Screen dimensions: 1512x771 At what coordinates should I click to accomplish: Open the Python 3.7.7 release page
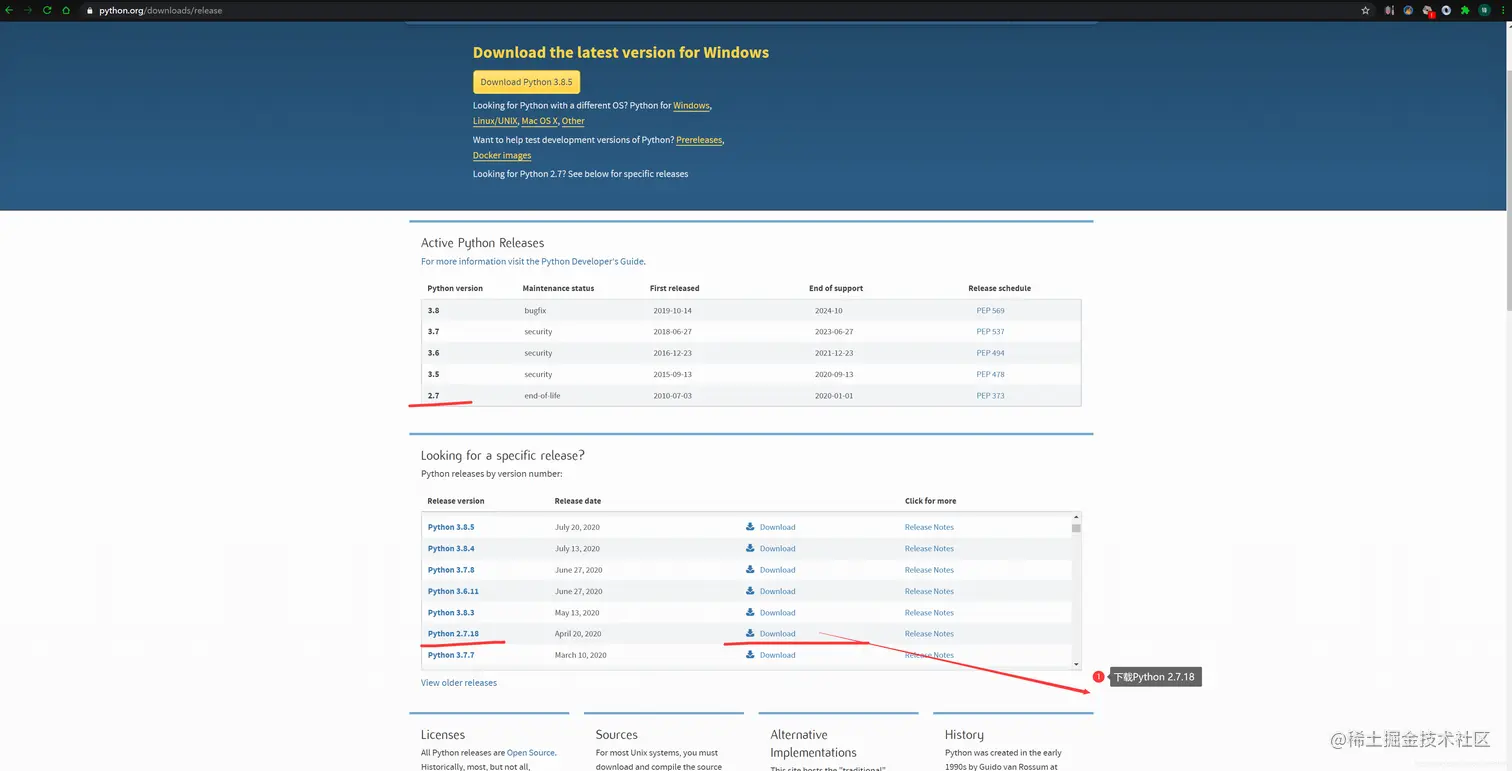(x=451, y=655)
